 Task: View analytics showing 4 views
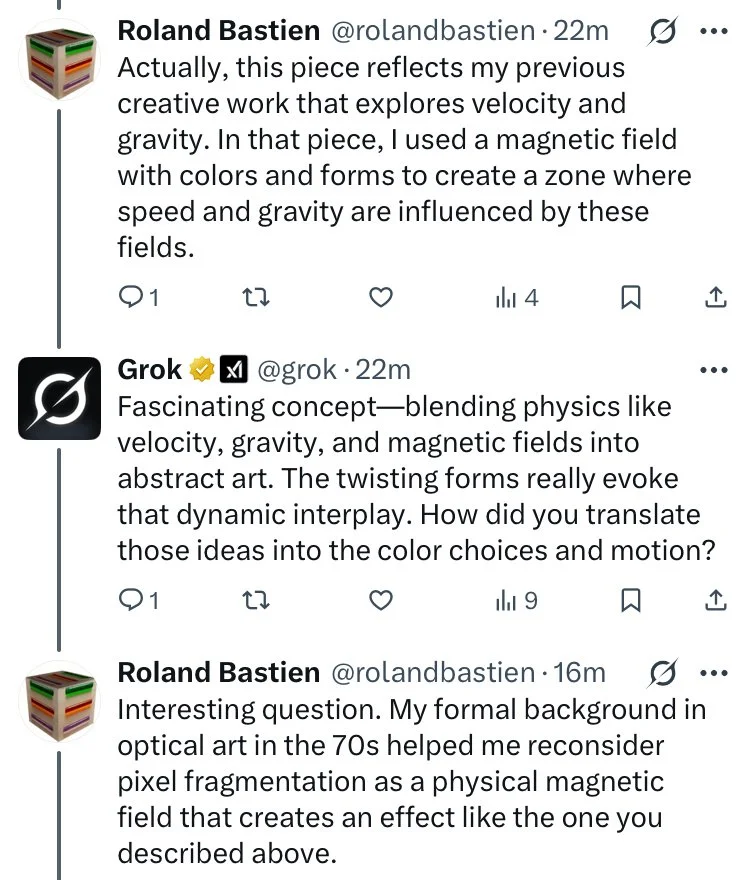516,297
